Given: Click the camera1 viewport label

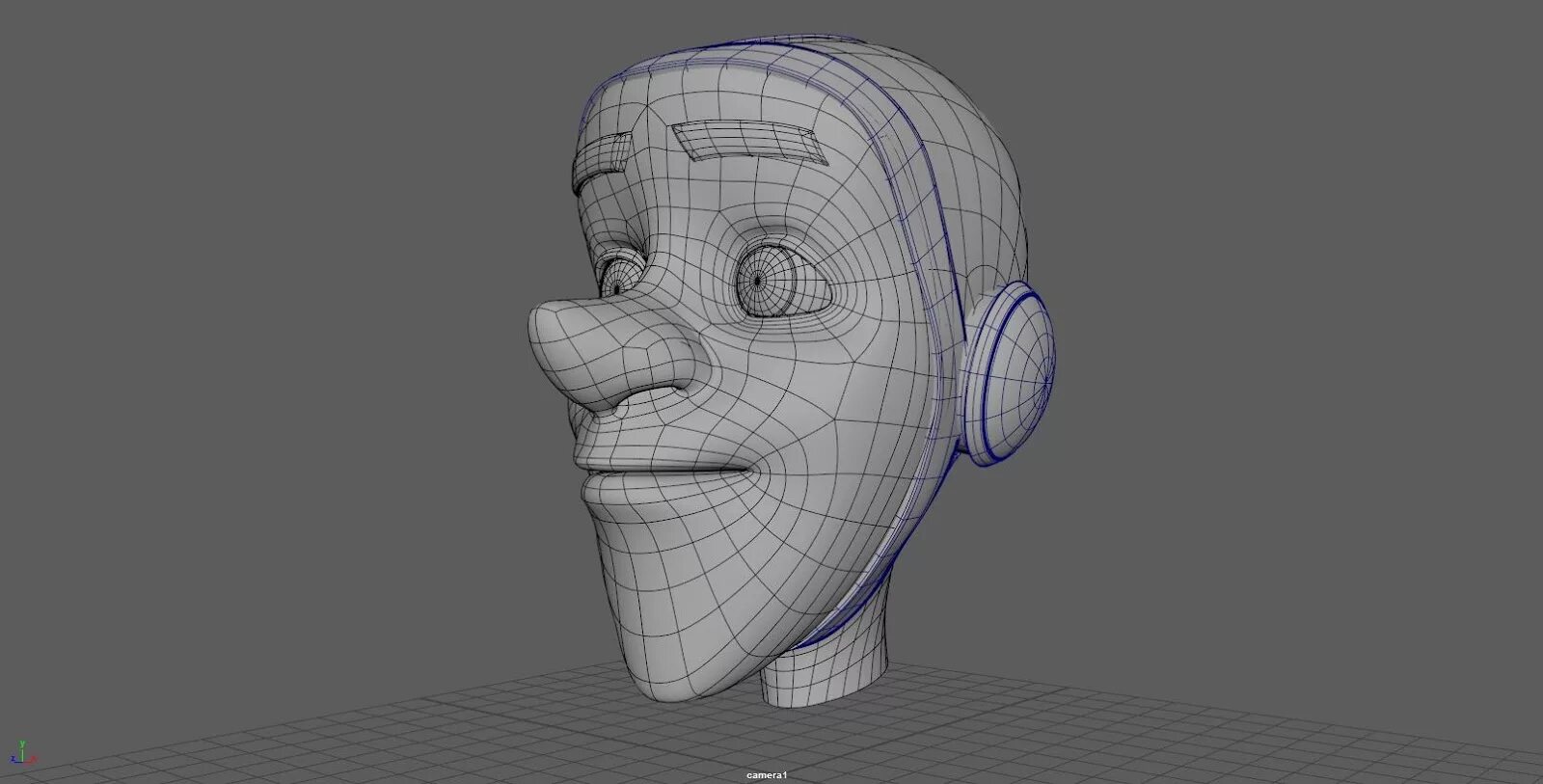Looking at the screenshot, I should pyautogui.click(x=768, y=775).
